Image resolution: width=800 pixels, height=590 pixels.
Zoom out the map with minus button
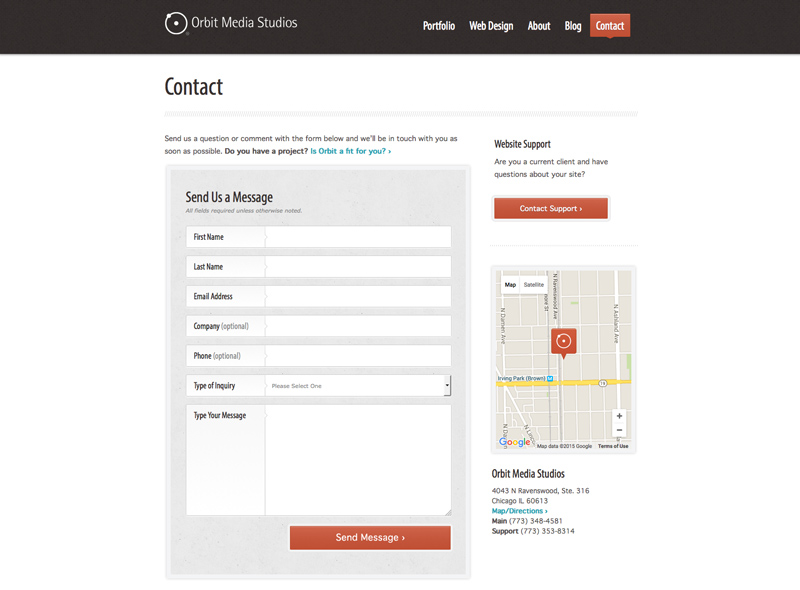coord(619,430)
